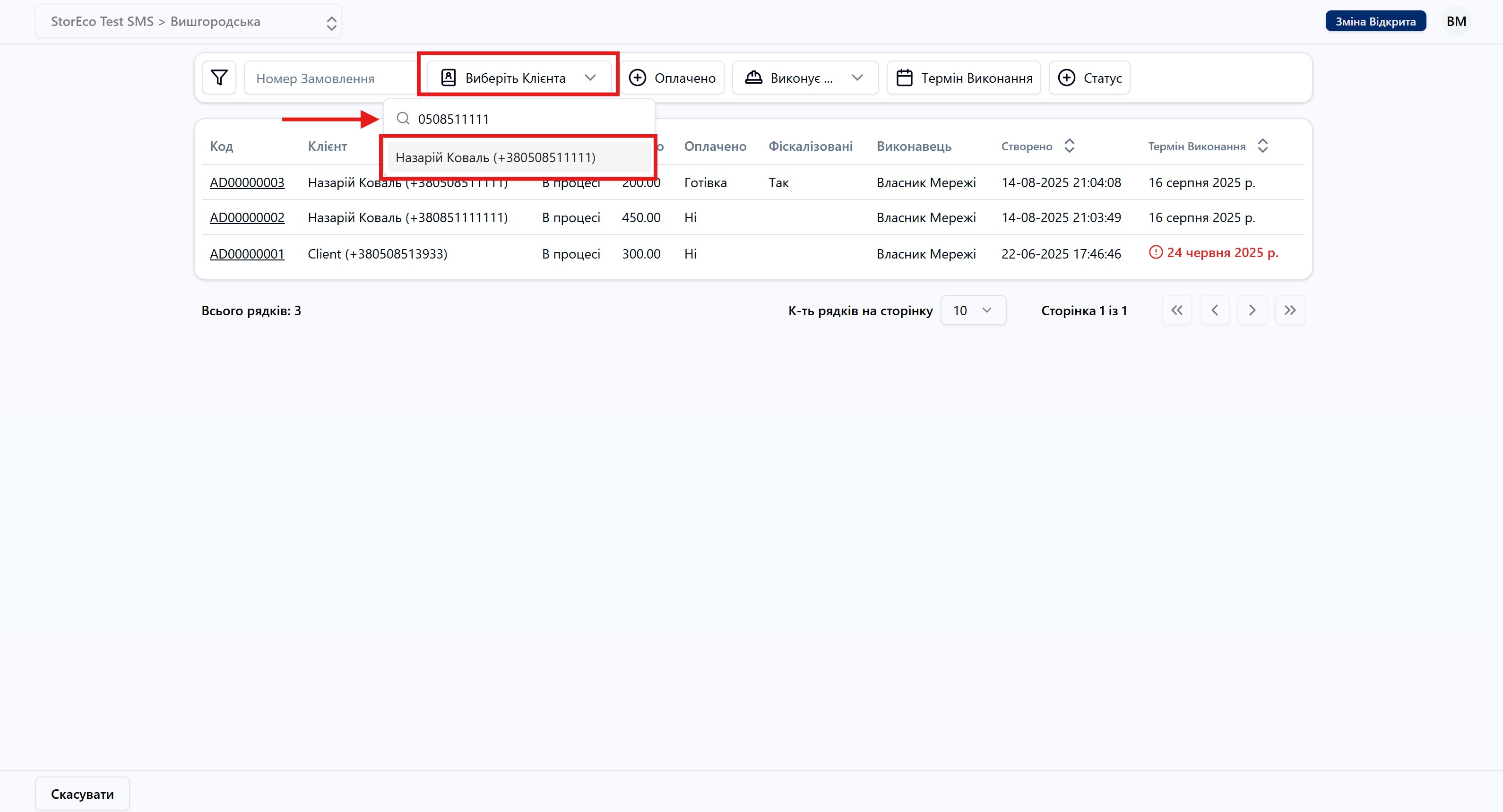Sort by Створено column arrows
Image resolution: width=1503 pixels, height=812 pixels.
[x=1069, y=146]
